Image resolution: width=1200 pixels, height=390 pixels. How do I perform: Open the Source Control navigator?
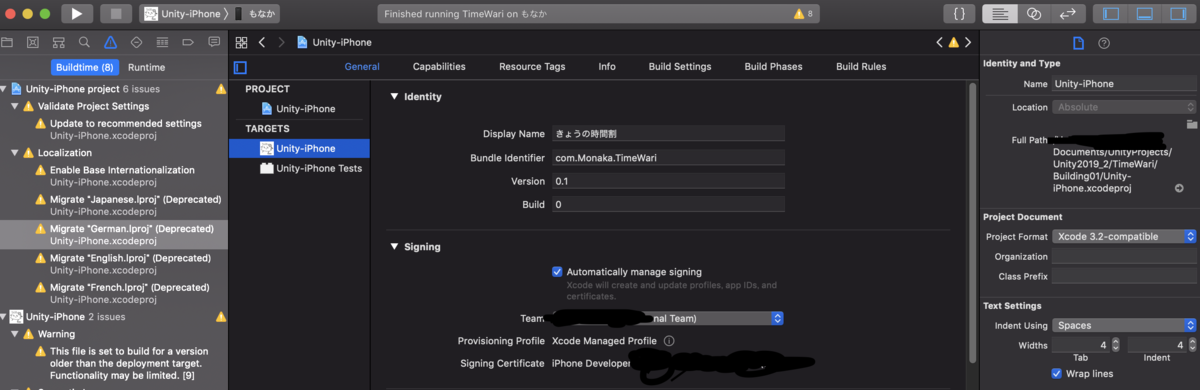click(33, 42)
